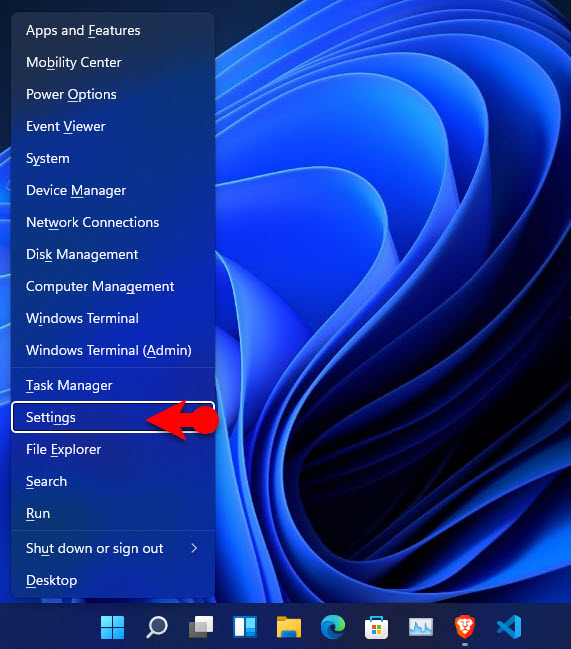The image size is (571, 649).
Task: Open Power Options
Action: [x=113, y=94]
